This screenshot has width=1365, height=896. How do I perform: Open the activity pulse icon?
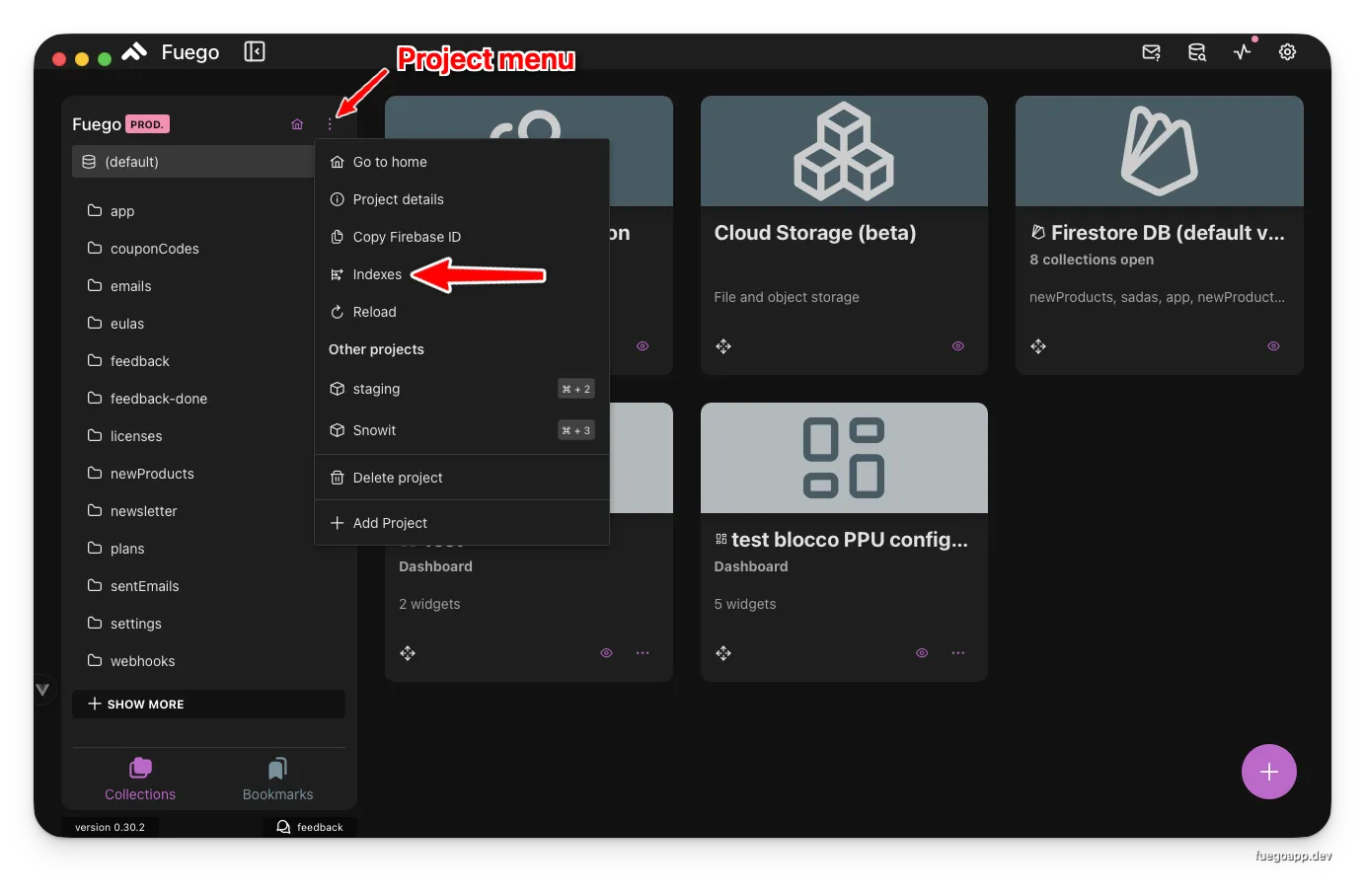1243,52
